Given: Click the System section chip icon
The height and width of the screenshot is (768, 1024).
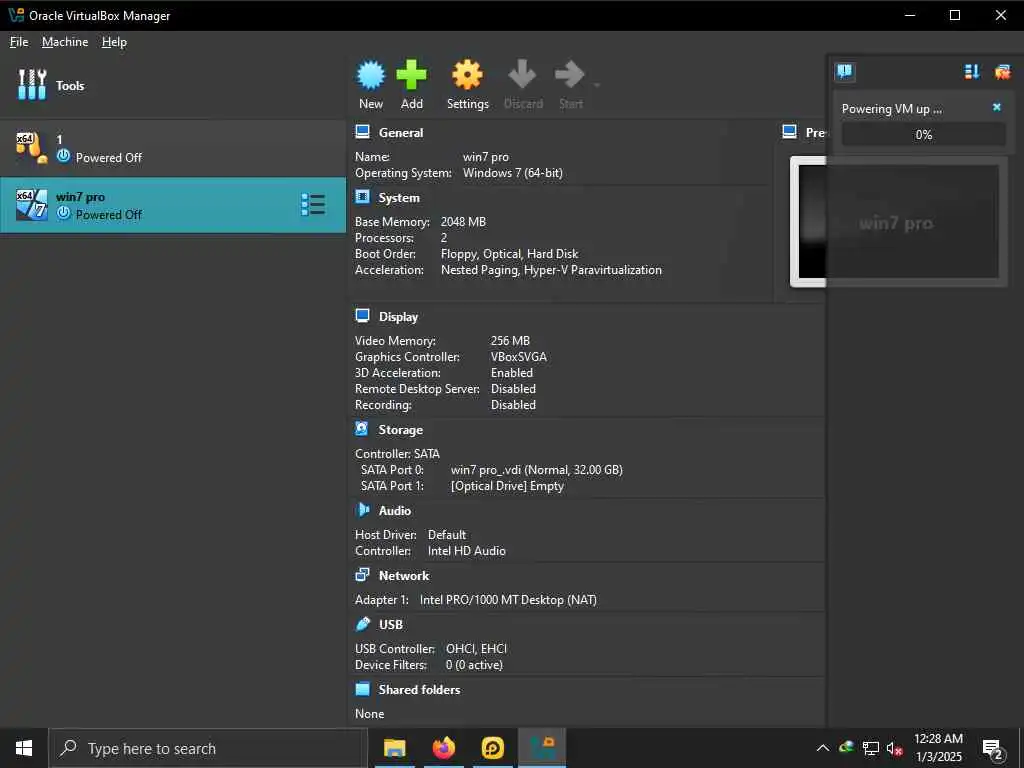Looking at the screenshot, I should coord(362,197).
